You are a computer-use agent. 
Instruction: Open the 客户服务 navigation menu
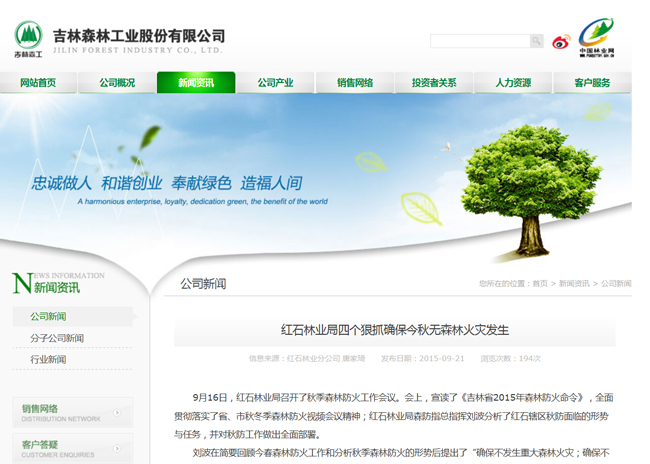(x=592, y=83)
